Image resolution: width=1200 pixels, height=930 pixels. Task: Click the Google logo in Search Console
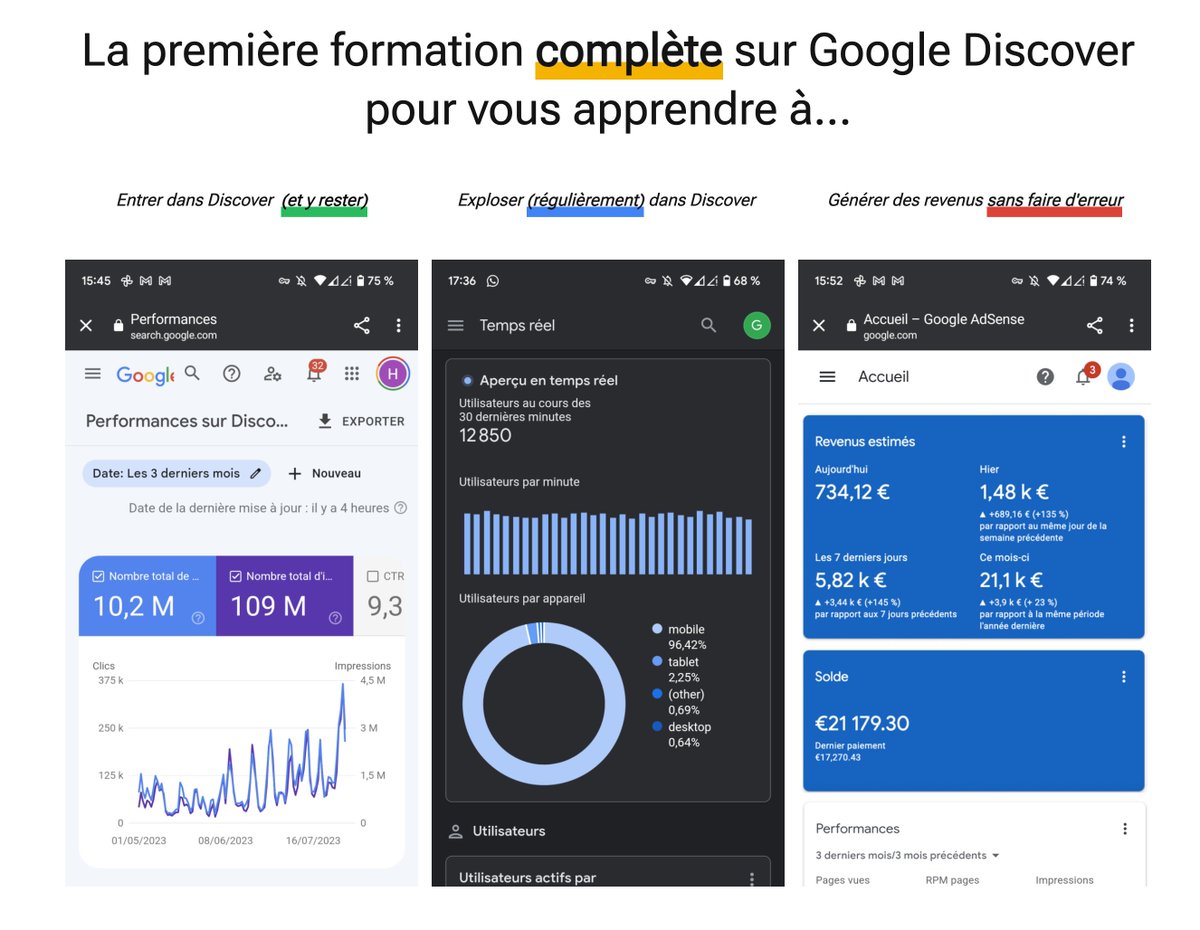(145, 375)
